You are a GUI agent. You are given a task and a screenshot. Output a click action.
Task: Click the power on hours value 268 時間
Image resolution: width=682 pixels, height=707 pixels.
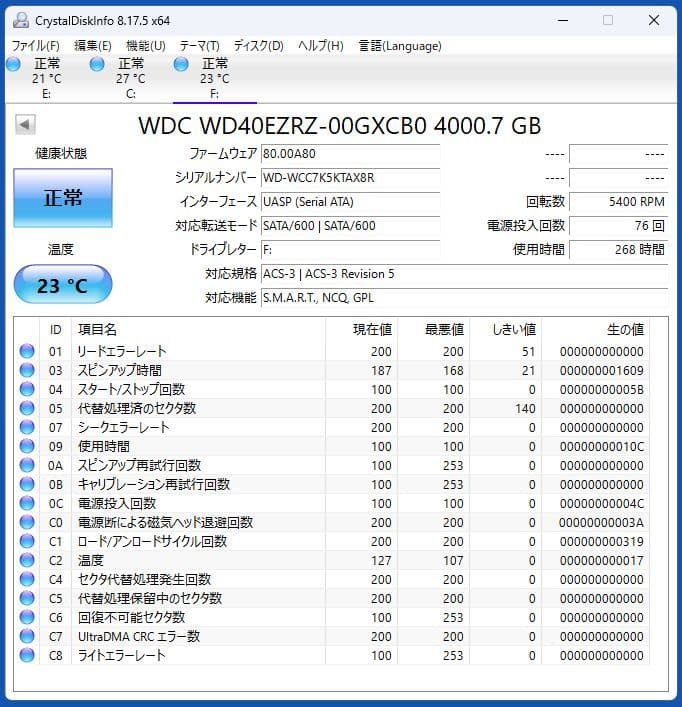[618, 249]
